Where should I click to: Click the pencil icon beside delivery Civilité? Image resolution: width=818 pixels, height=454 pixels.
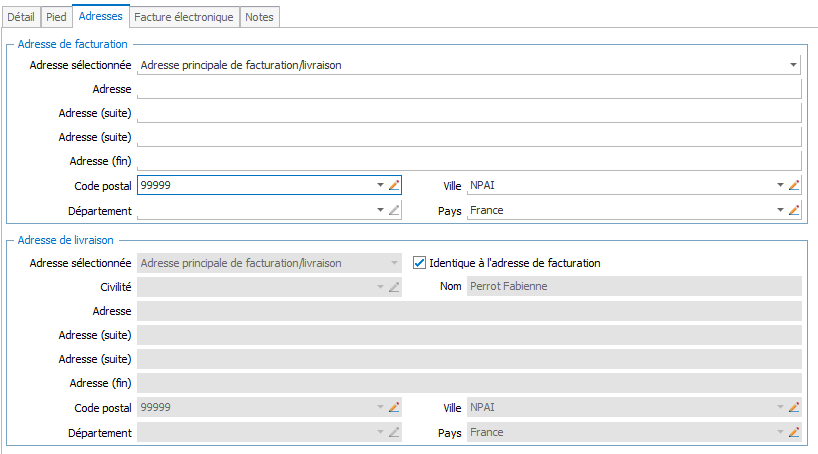pyautogui.click(x=394, y=287)
